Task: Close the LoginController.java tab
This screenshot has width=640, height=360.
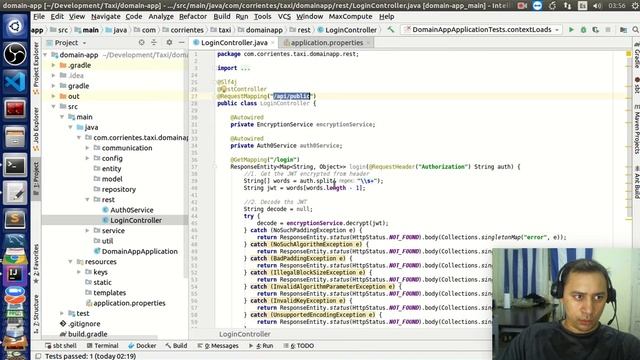Action: coord(273,43)
